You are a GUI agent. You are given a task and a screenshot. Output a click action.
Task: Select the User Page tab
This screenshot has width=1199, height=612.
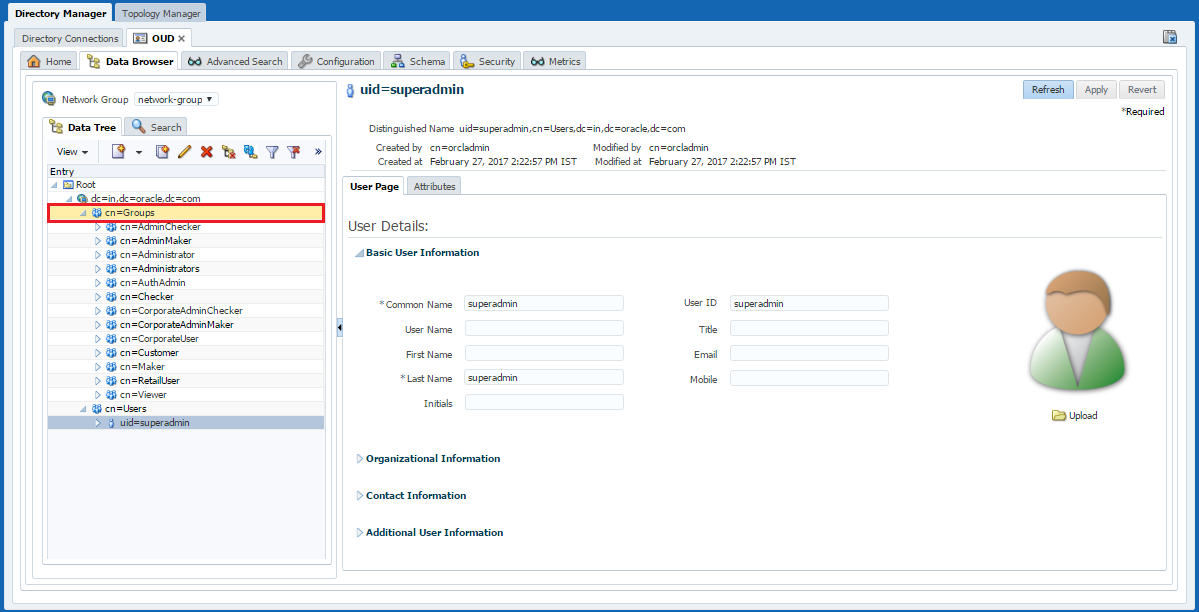pos(375,186)
